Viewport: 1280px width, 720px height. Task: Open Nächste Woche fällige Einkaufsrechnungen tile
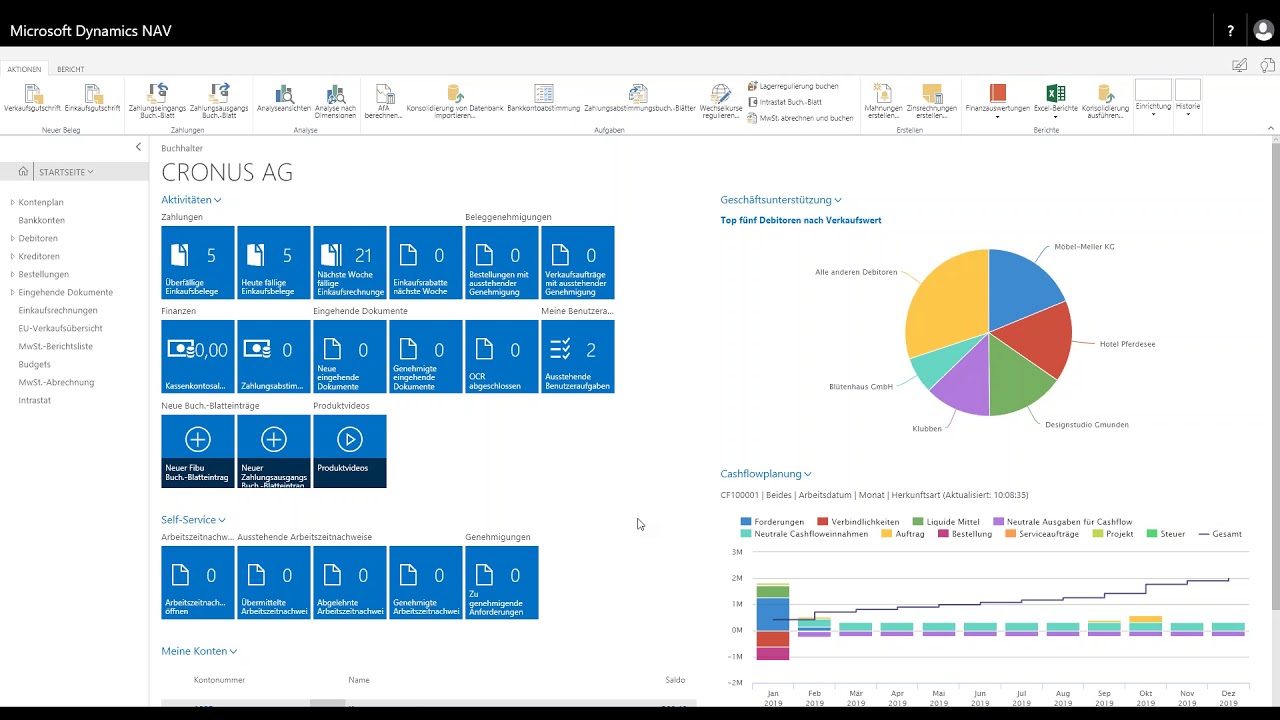click(350, 262)
